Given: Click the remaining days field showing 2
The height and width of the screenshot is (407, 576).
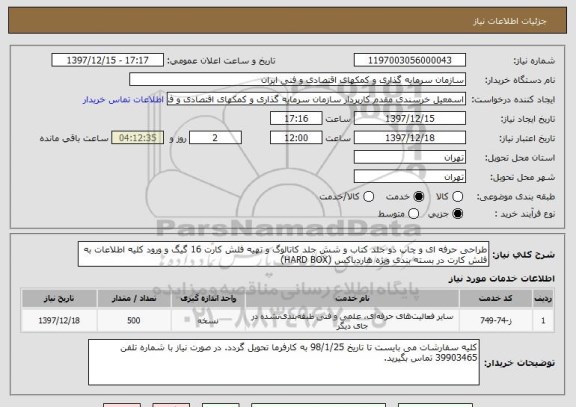Looking at the screenshot, I should pyautogui.click(x=215, y=138).
